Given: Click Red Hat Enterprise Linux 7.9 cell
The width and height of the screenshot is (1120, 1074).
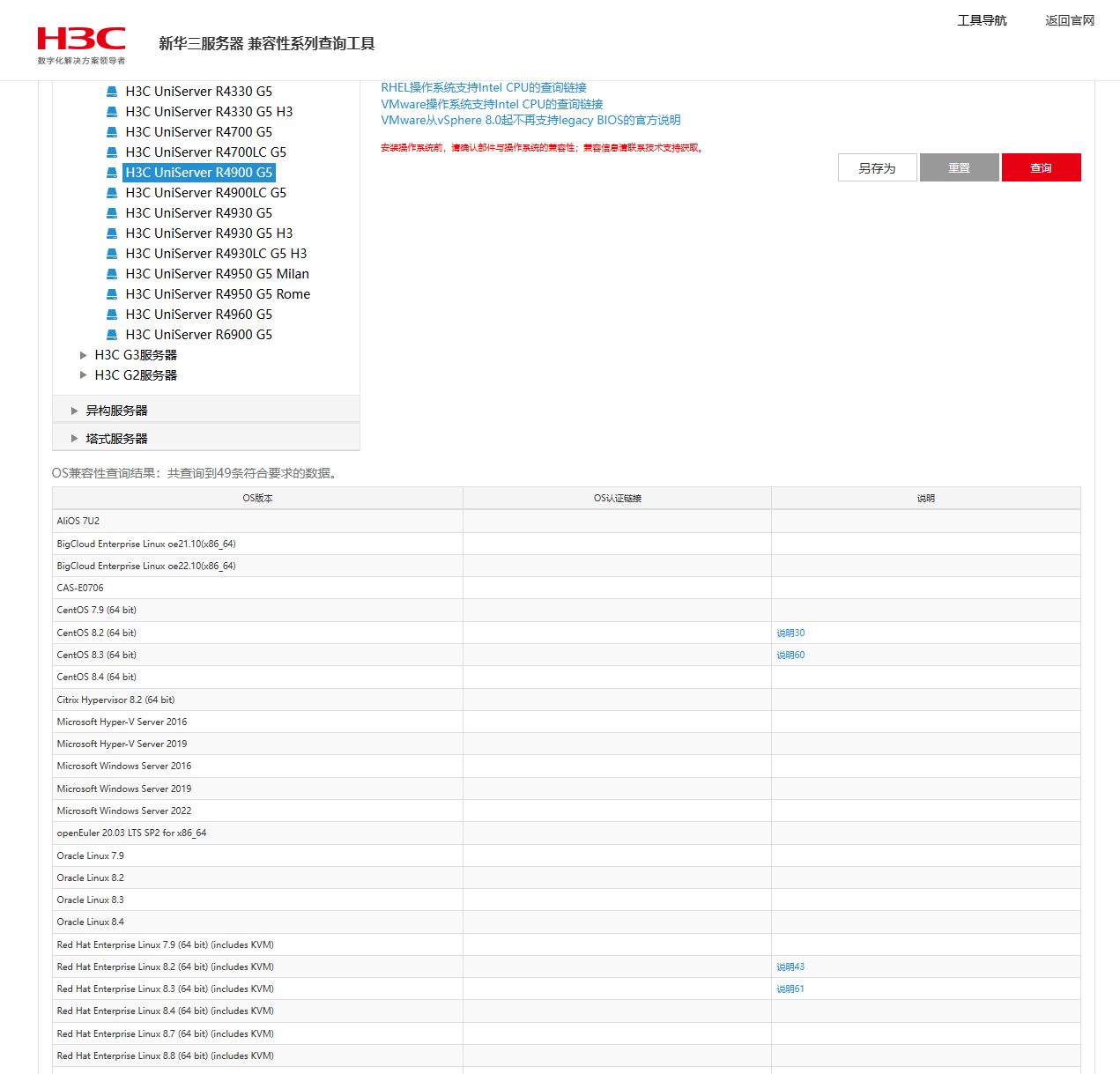Looking at the screenshot, I should 257,944.
